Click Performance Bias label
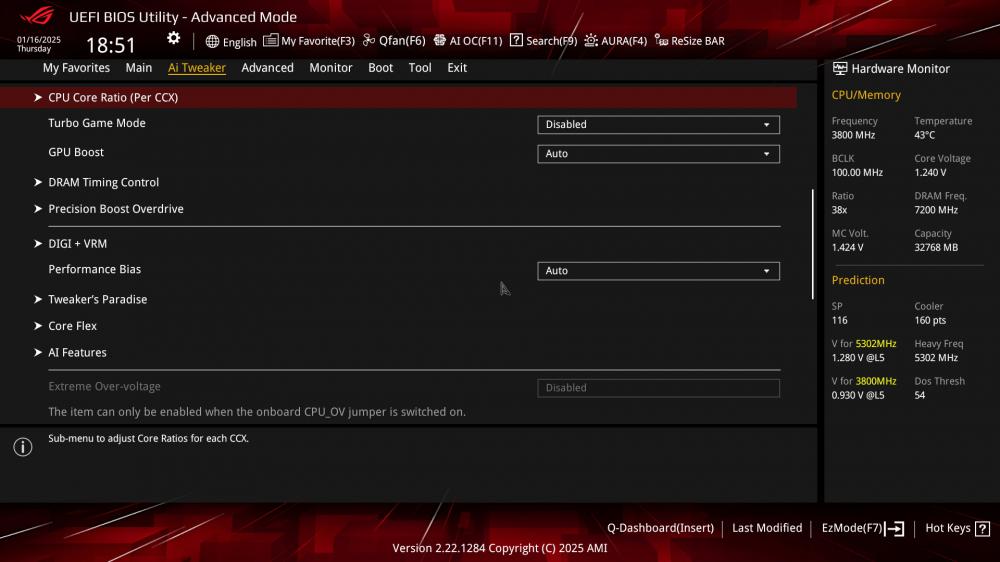This screenshot has height=562, width=1000. [x=94, y=269]
